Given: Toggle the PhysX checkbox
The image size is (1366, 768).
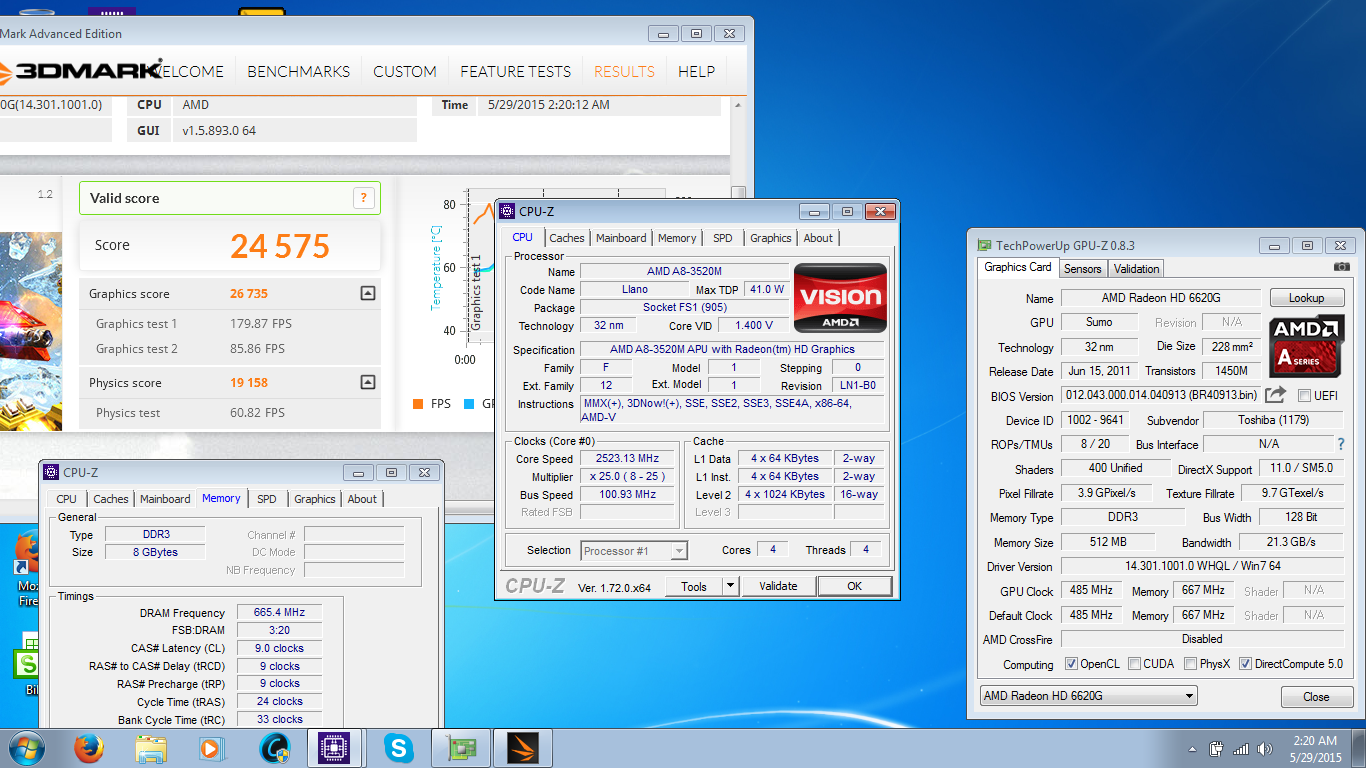Looking at the screenshot, I should 1190,664.
